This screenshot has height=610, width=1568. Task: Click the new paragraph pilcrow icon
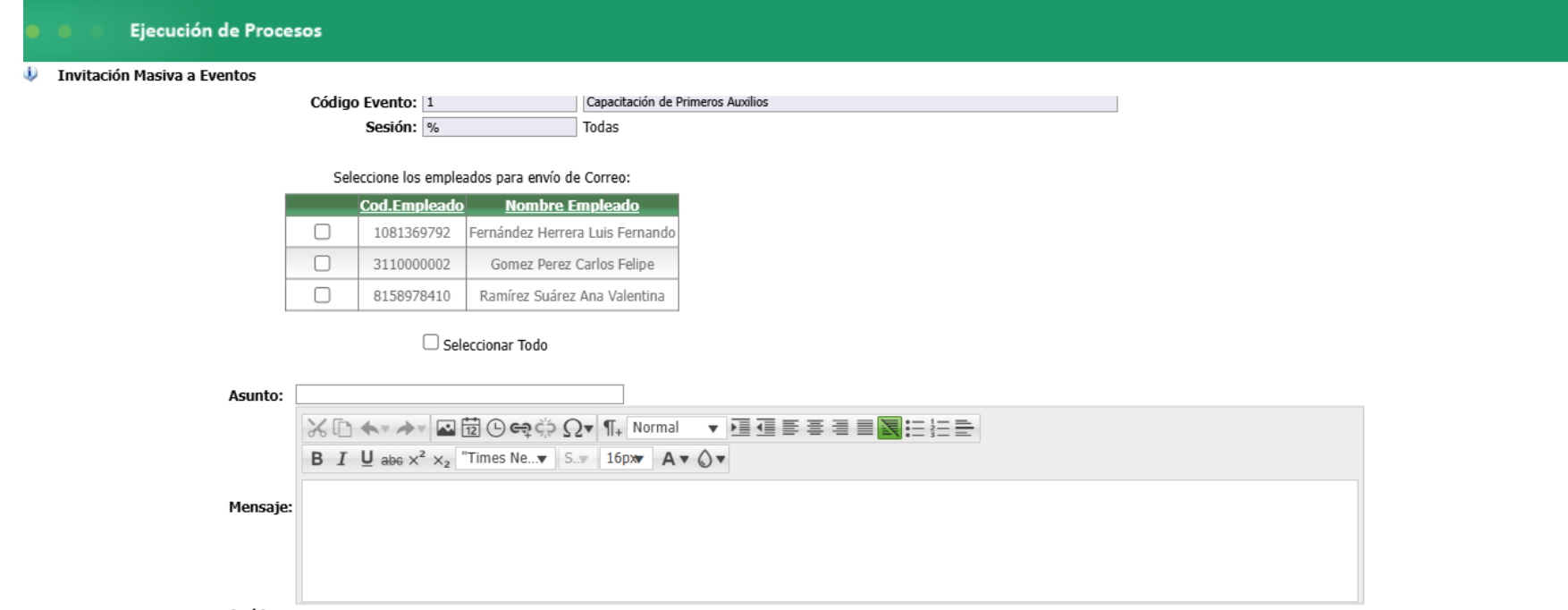click(x=612, y=428)
